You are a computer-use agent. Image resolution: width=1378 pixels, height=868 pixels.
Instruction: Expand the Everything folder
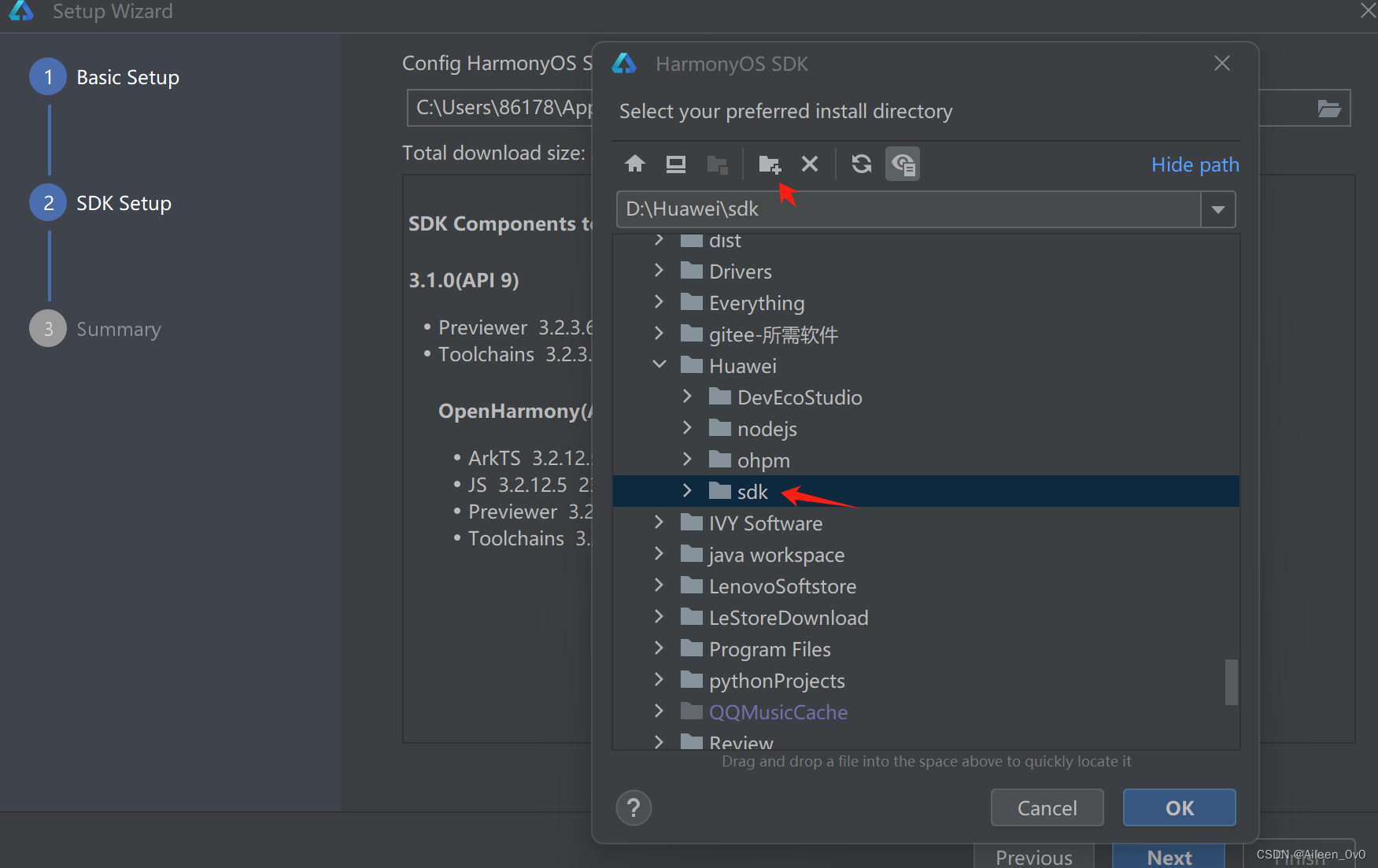(x=659, y=302)
